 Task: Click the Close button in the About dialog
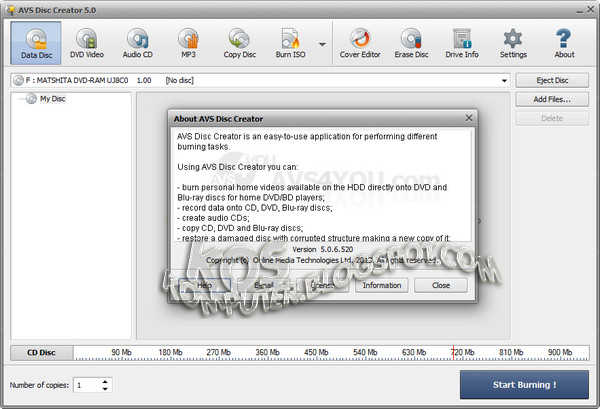click(x=440, y=285)
